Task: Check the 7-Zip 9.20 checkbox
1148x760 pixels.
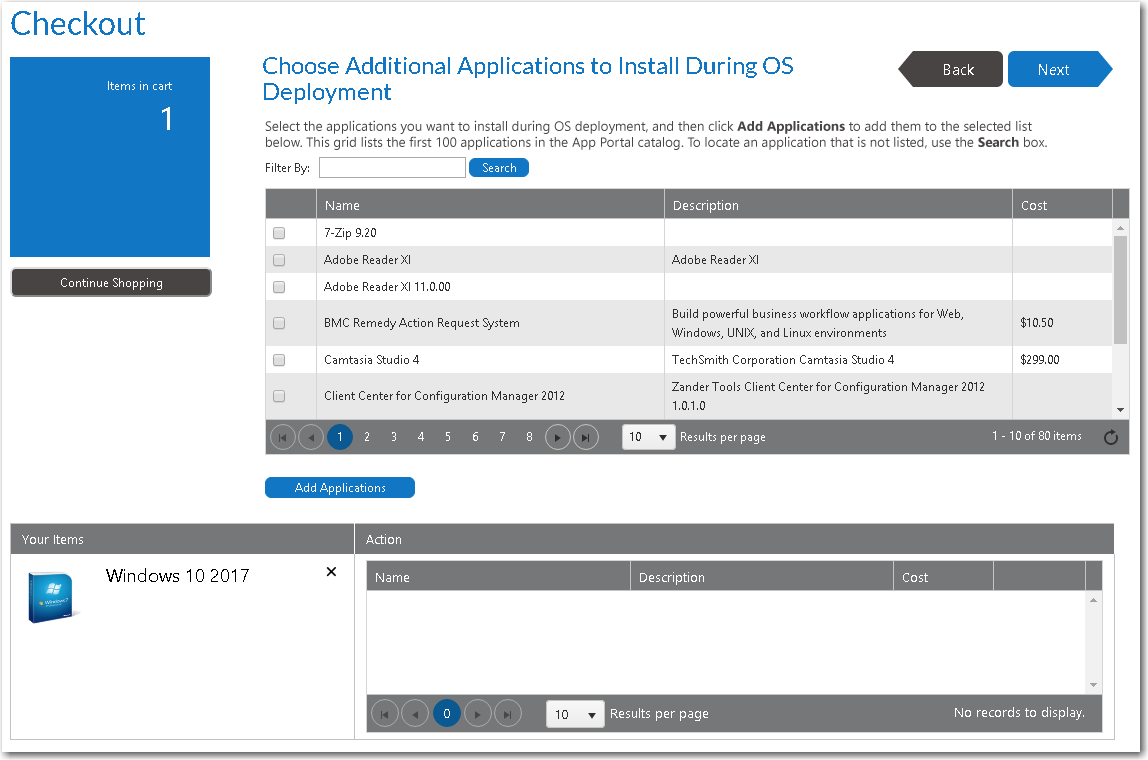Action: coord(279,233)
